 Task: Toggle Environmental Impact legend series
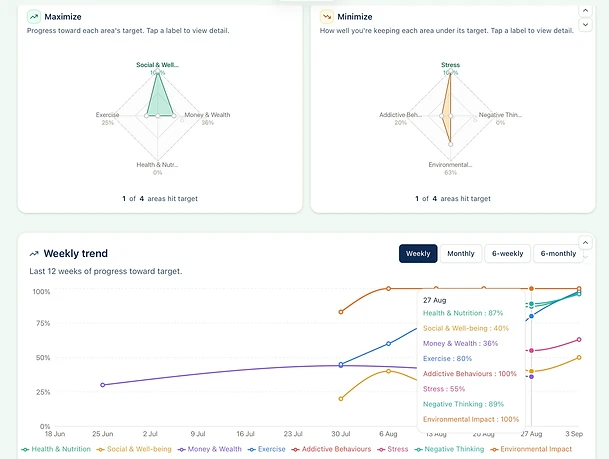click(x=531, y=449)
